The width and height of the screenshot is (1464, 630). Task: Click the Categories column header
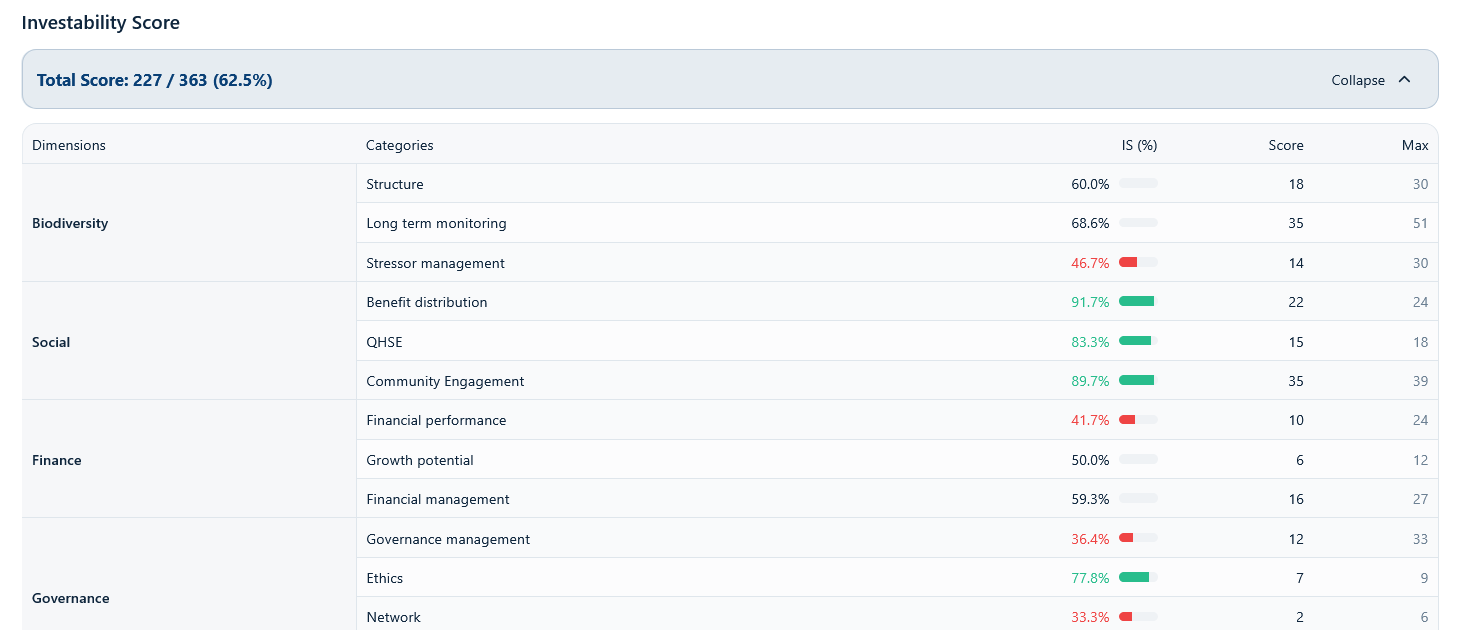click(x=400, y=145)
